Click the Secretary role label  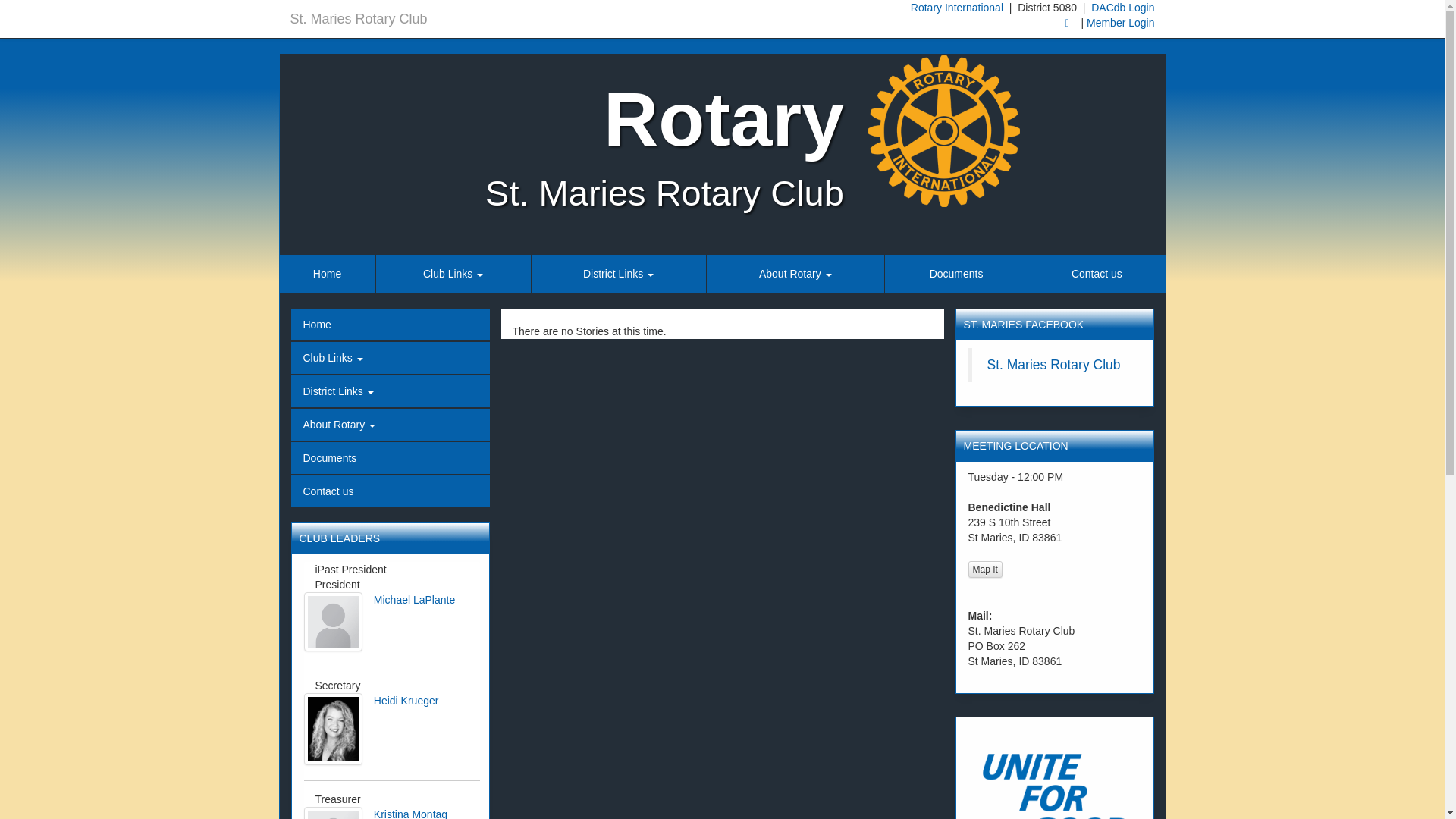[337, 686]
